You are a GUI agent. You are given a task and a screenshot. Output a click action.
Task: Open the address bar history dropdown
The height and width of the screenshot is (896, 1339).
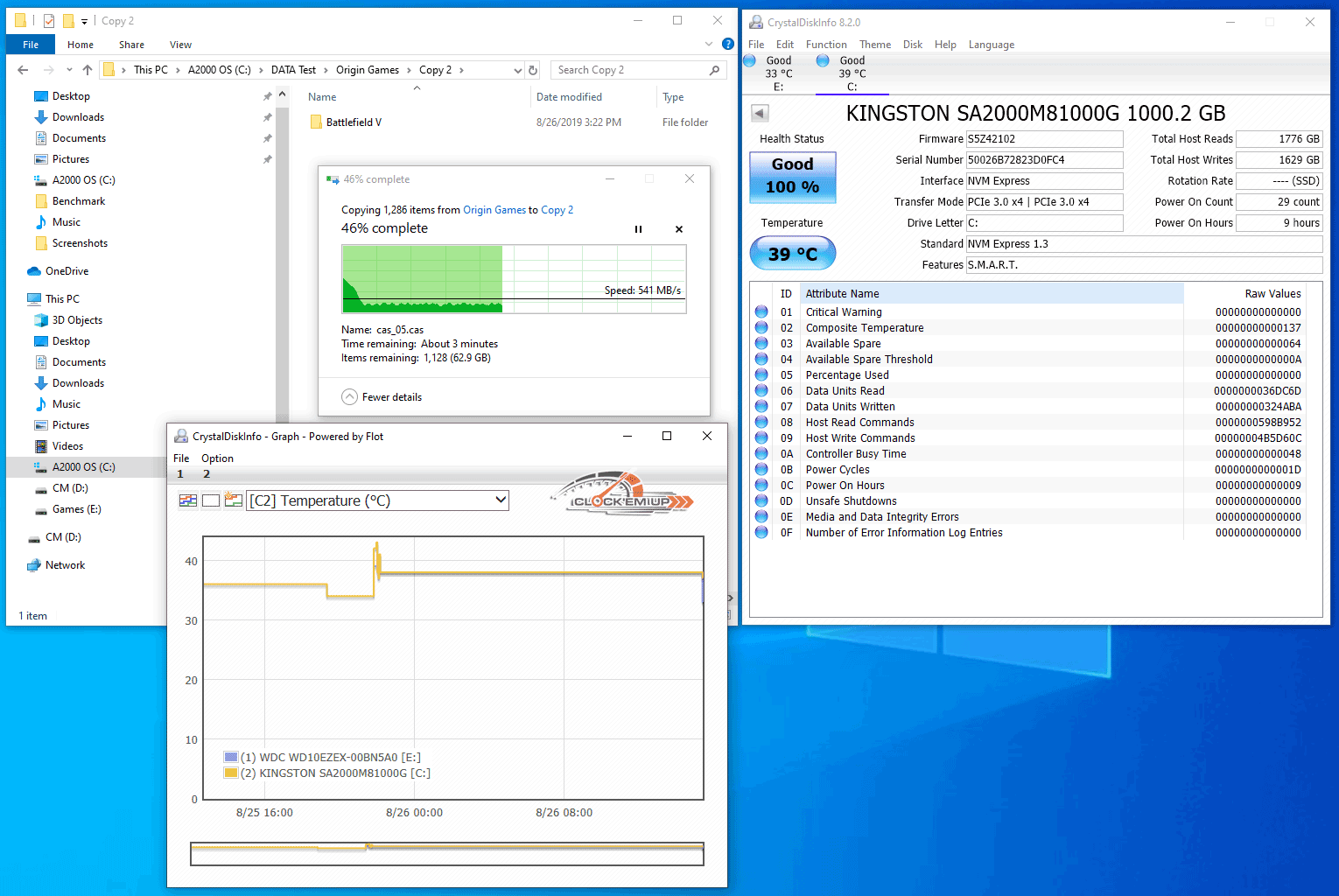(x=517, y=70)
